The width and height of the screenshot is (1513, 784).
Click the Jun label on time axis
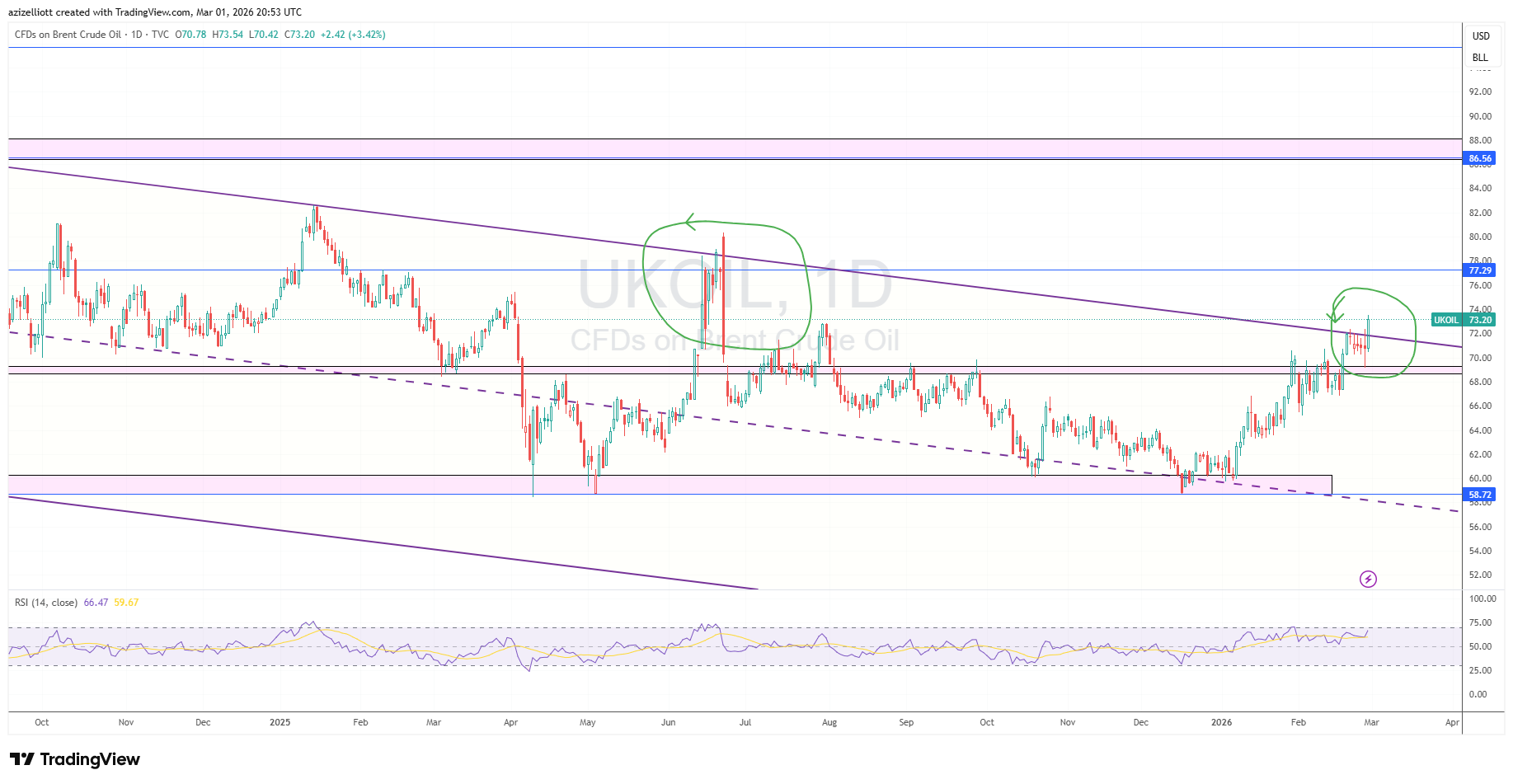tap(668, 722)
